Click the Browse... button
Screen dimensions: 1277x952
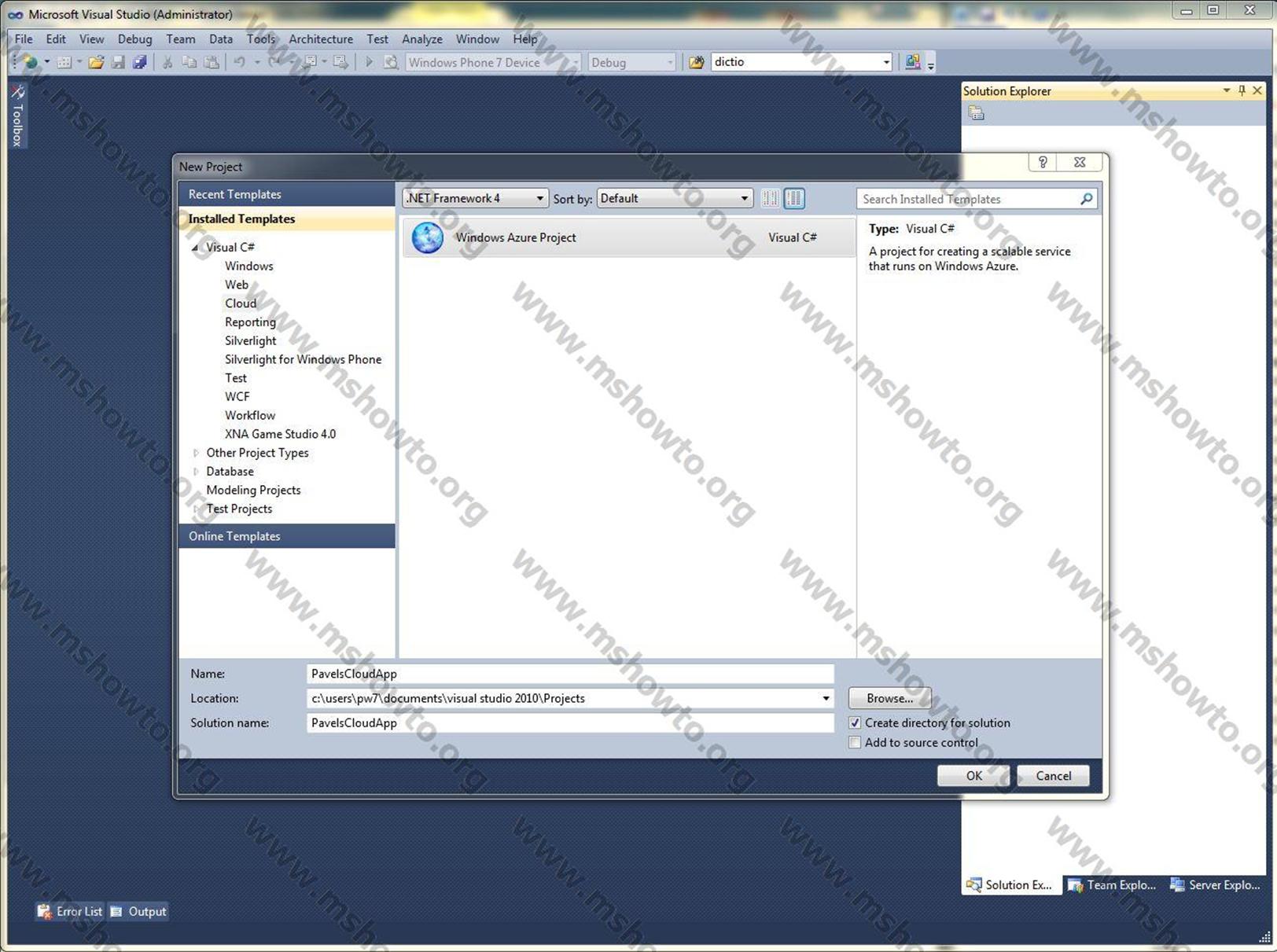pos(889,698)
